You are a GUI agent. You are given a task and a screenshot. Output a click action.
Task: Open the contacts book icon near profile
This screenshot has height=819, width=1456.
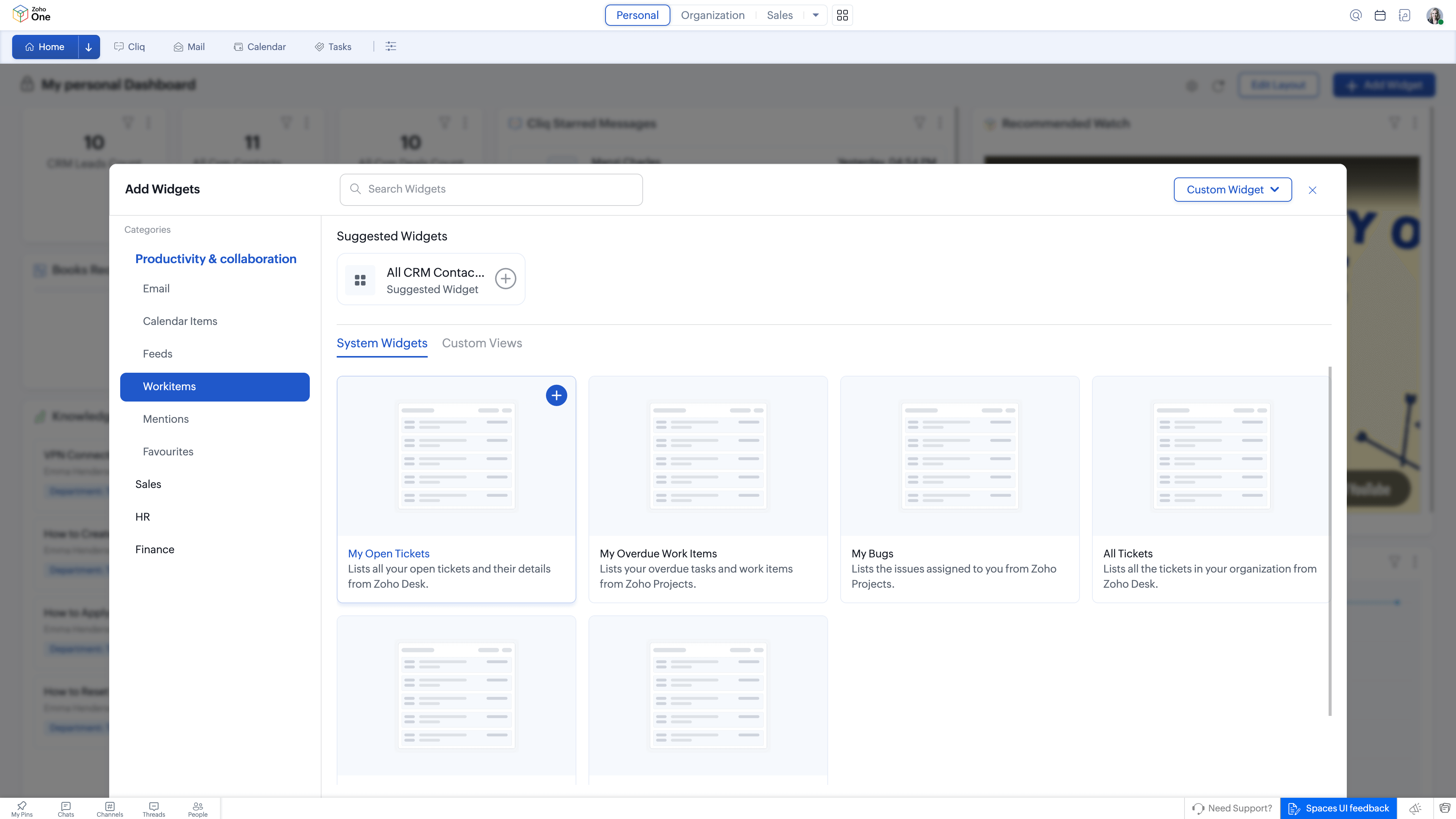point(1405,15)
